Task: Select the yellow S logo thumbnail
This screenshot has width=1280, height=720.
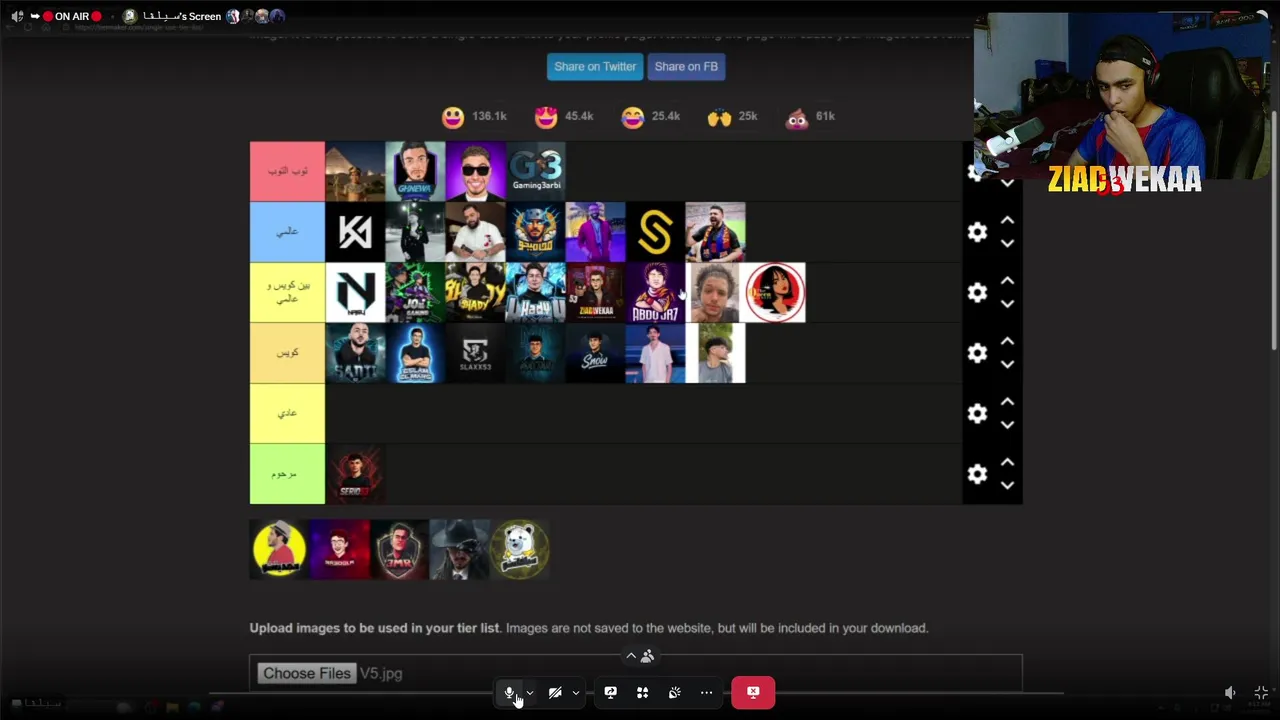Action: (x=655, y=232)
